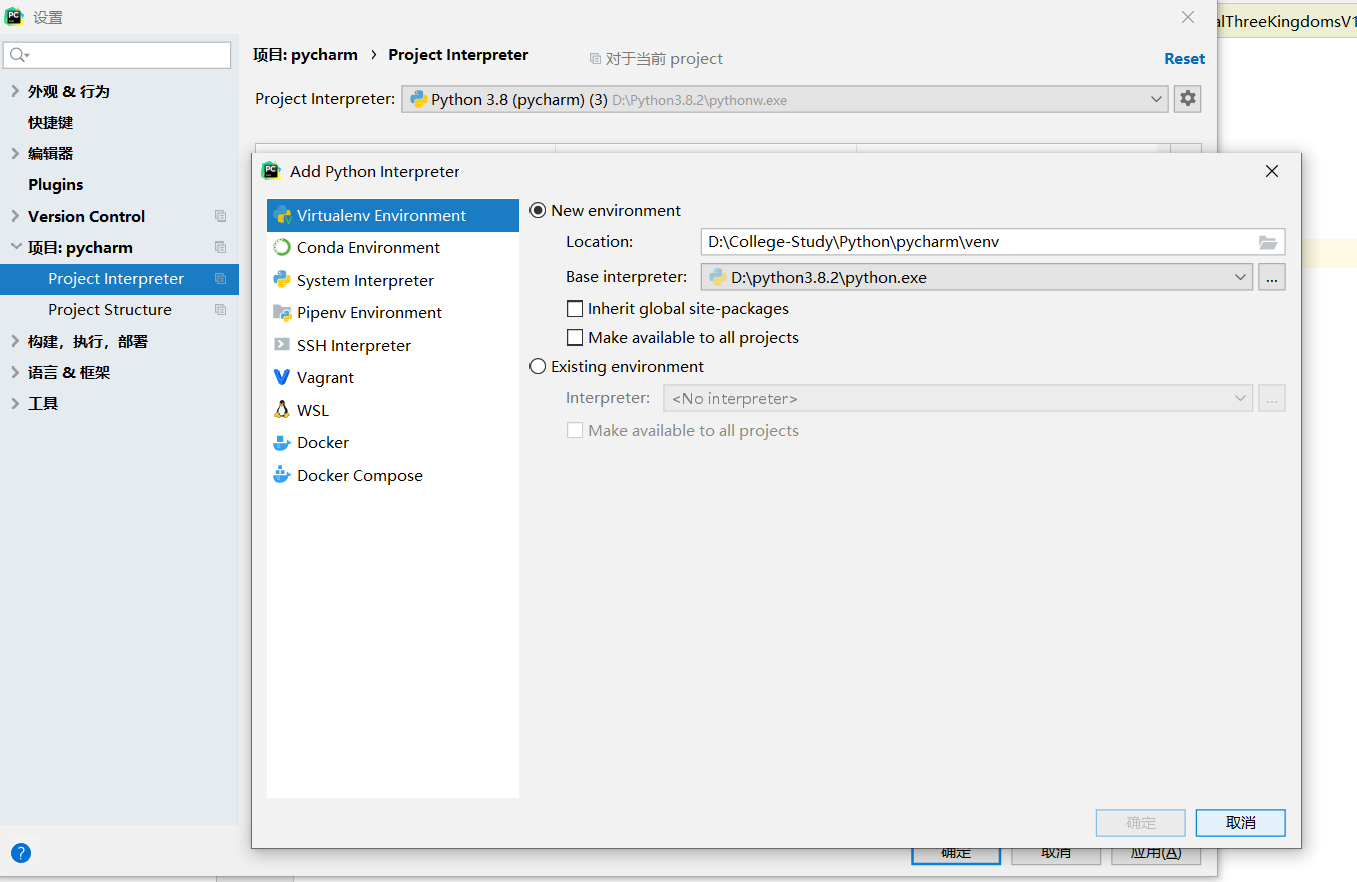Choose the WSL interpreter option
Viewport: 1357px width, 882px height.
(x=311, y=409)
